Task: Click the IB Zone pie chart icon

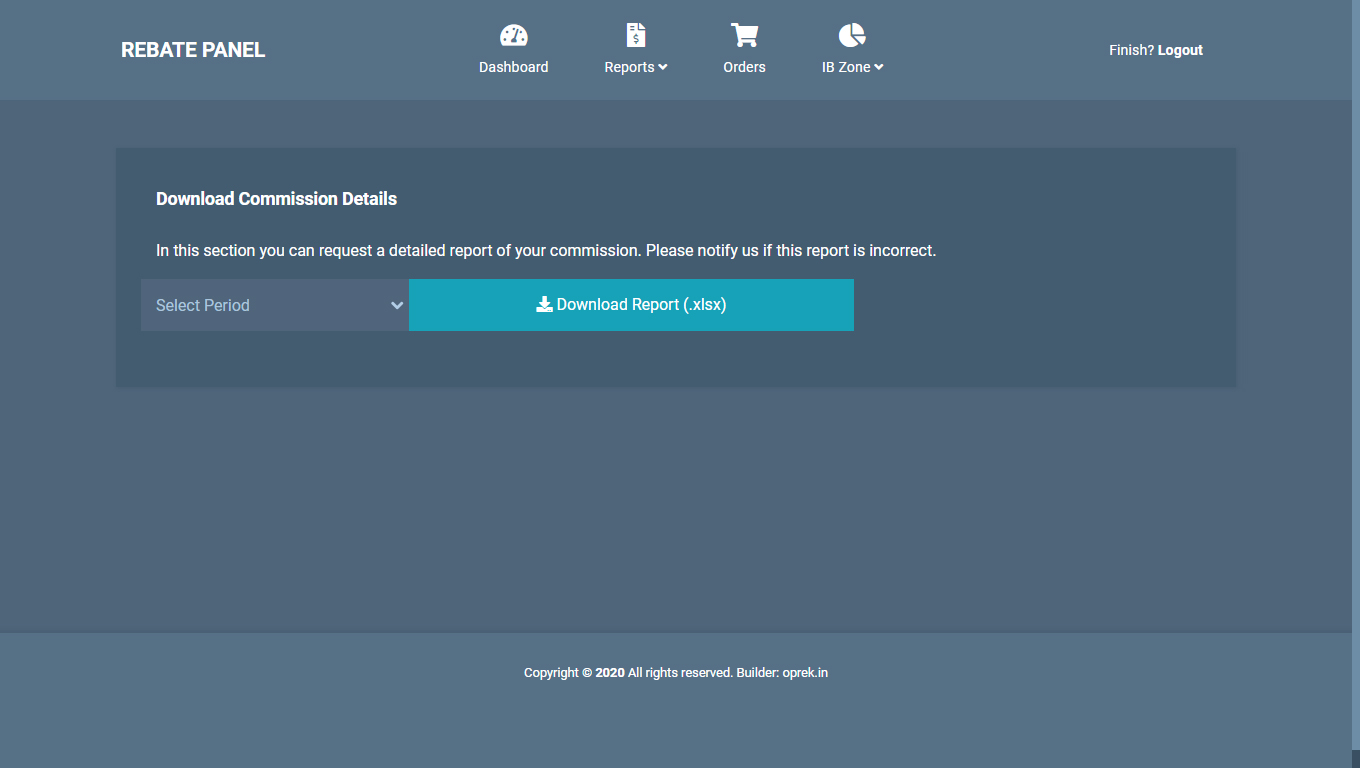Action: tap(851, 36)
